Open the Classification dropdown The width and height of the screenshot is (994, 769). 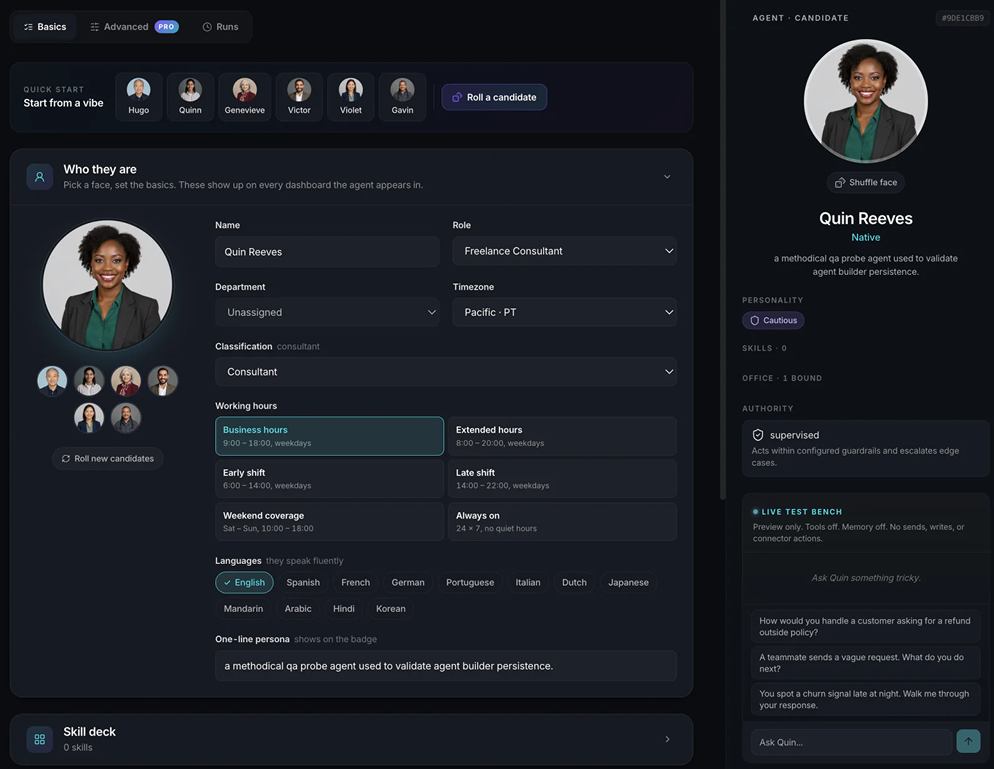point(446,372)
